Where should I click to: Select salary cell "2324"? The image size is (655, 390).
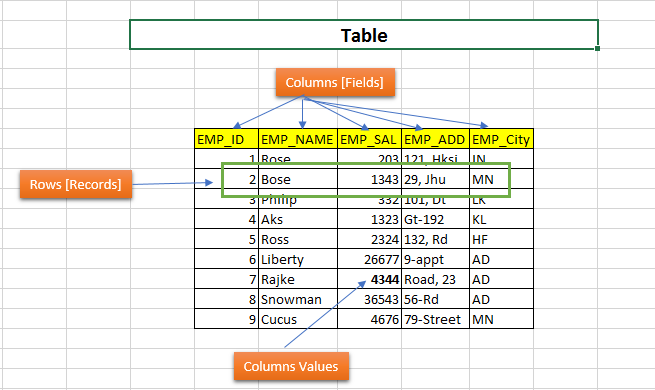click(x=369, y=239)
